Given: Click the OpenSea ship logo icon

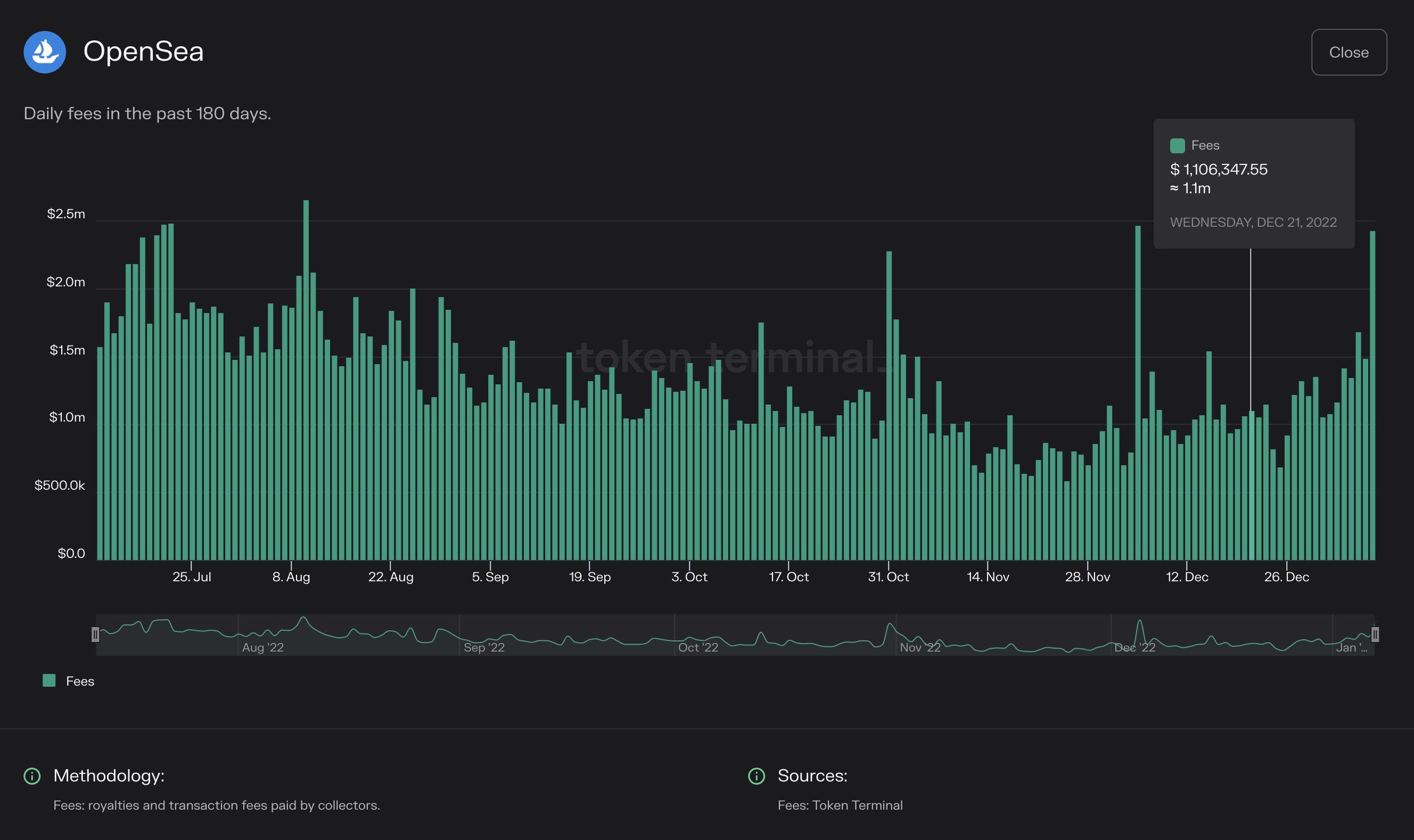Looking at the screenshot, I should (x=45, y=52).
